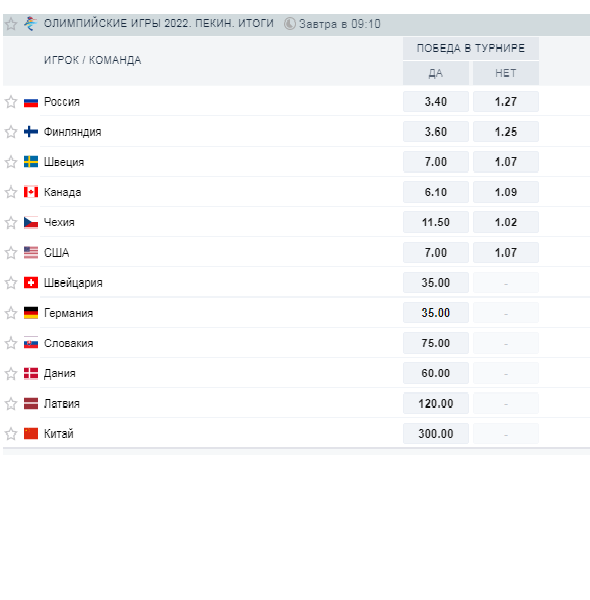Toggle favorite star next to Россия
The height and width of the screenshot is (600, 590).
pos(11,102)
